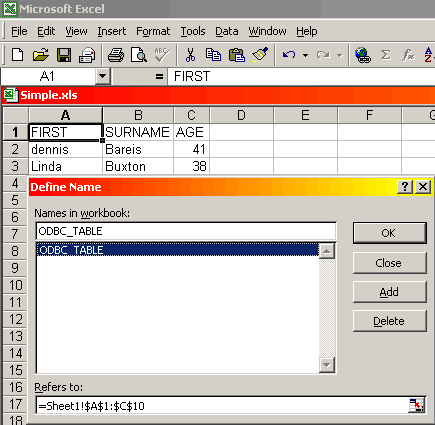The width and height of the screenshot is (435, 425).
Task: Open the Format menu
Action: 153,31
